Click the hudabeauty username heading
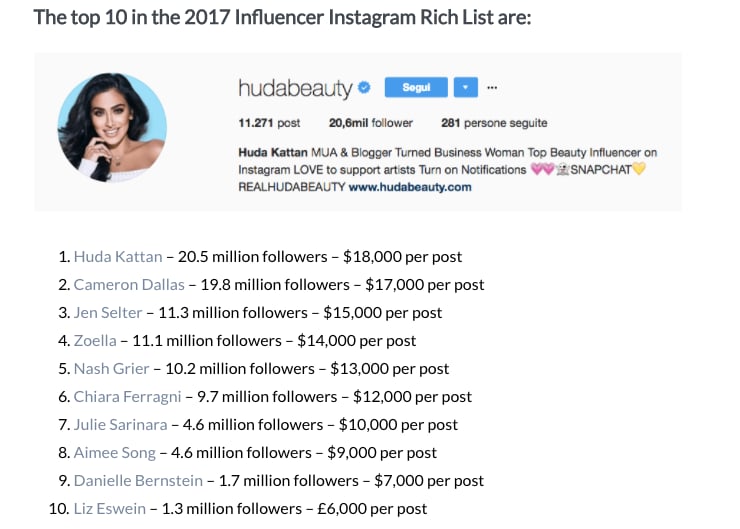The height and width of the screenshot is (529, 740). [295, 88]
